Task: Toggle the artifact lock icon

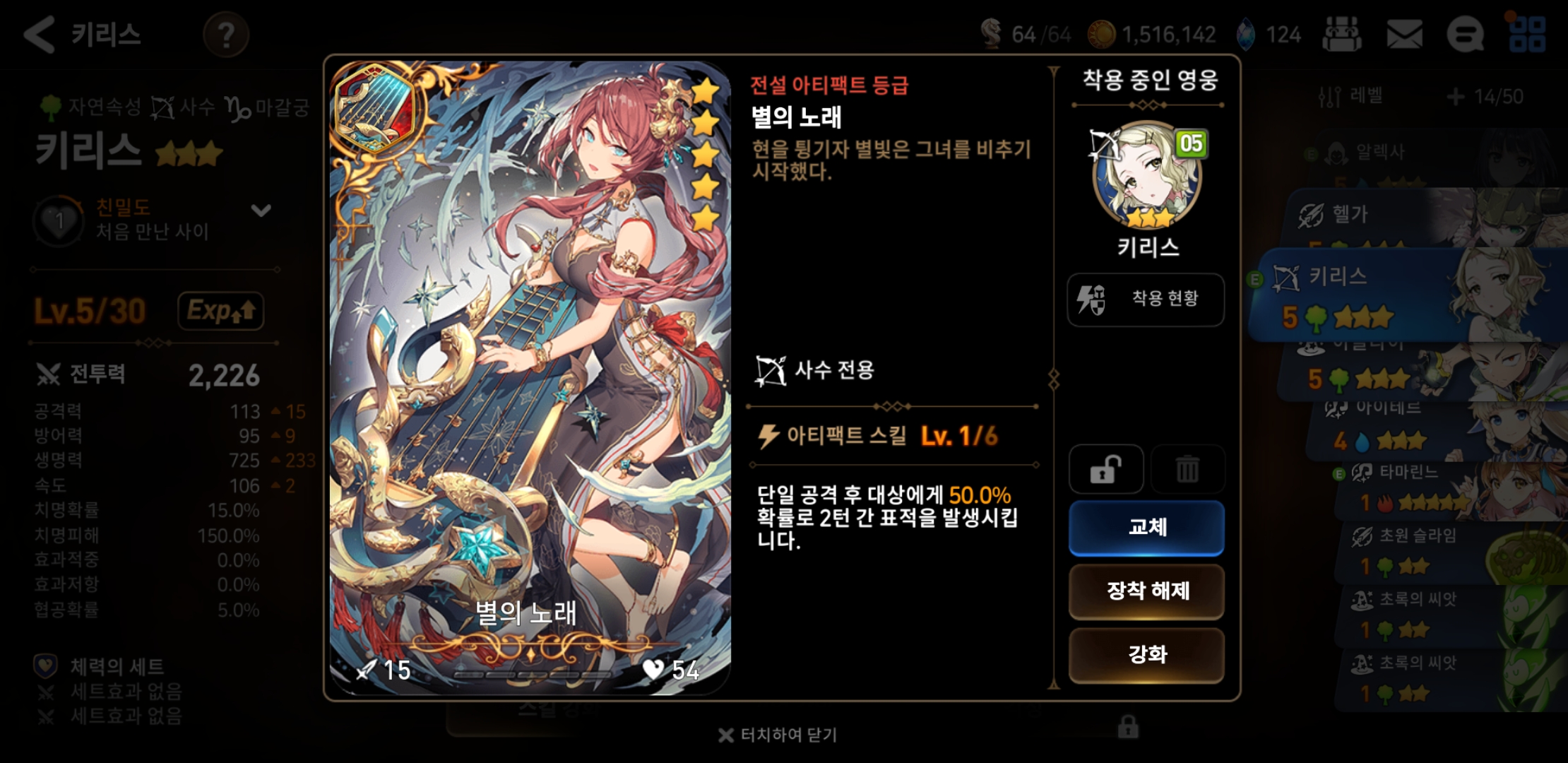Action: [1105, 469]
